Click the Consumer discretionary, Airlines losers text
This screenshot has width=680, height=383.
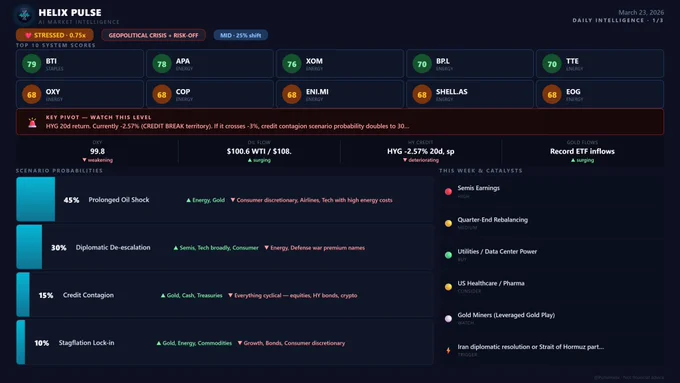point(311,200)
